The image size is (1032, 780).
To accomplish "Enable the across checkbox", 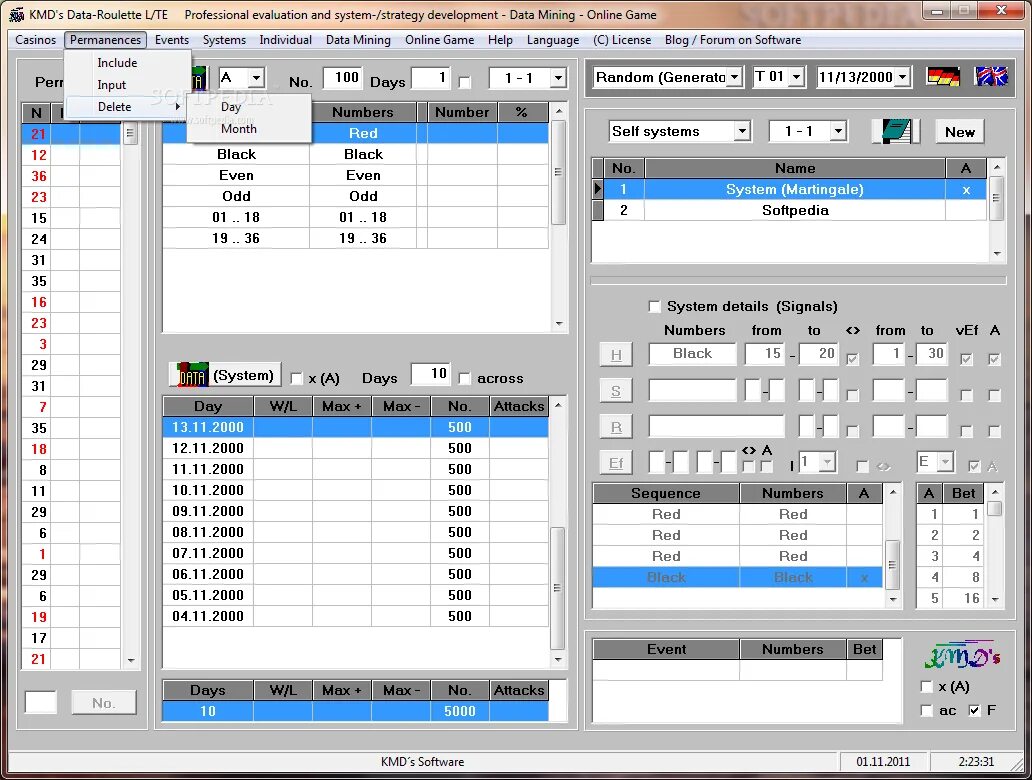I will point(465,378).
